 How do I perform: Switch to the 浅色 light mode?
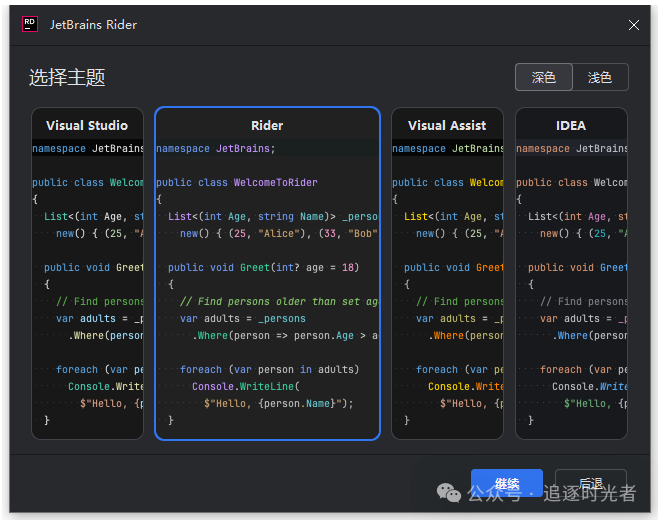[x=600, y=77]
